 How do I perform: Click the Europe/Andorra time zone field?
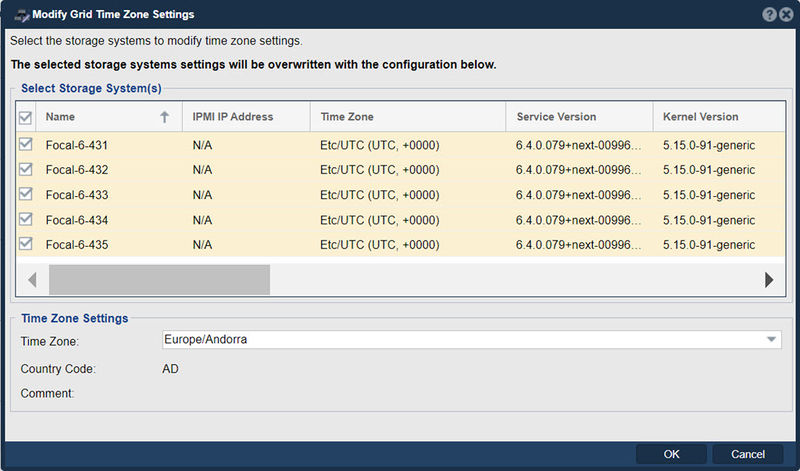(471, 339)
